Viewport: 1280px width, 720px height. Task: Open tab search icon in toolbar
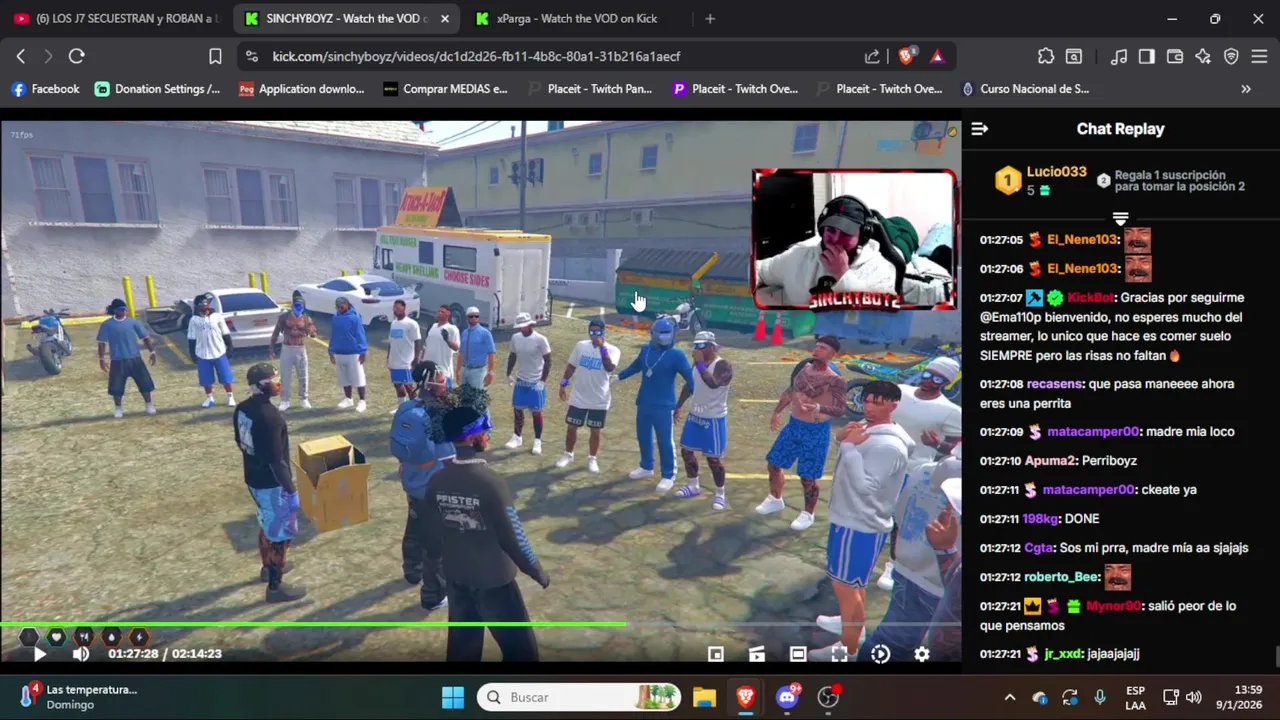[x=1074, y=57]
